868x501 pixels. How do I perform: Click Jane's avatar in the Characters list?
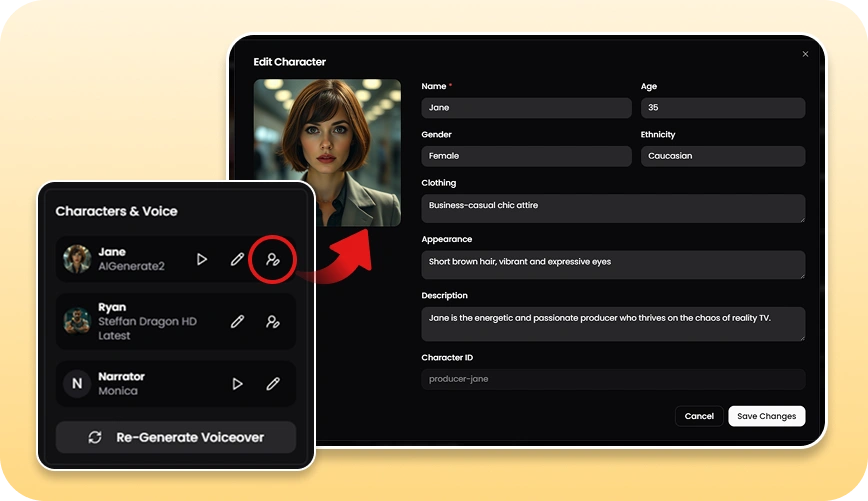77,259
